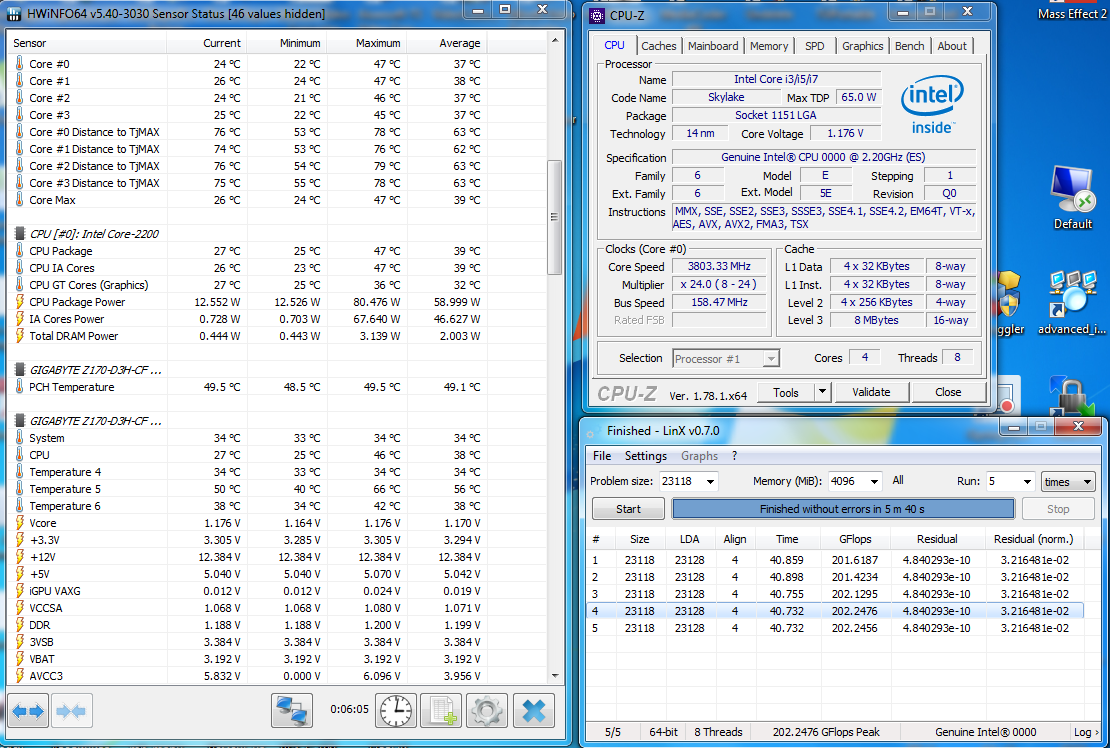Switch to the Graphics tab
Image resolution: width=1110 pixels, height=748 pixels.
pos(862,46)
